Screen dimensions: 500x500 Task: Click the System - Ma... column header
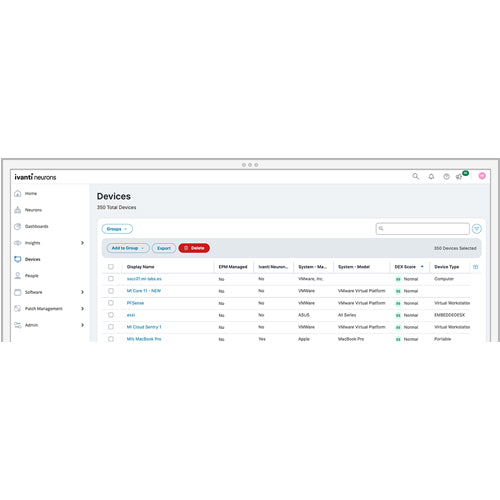point(312,267)
